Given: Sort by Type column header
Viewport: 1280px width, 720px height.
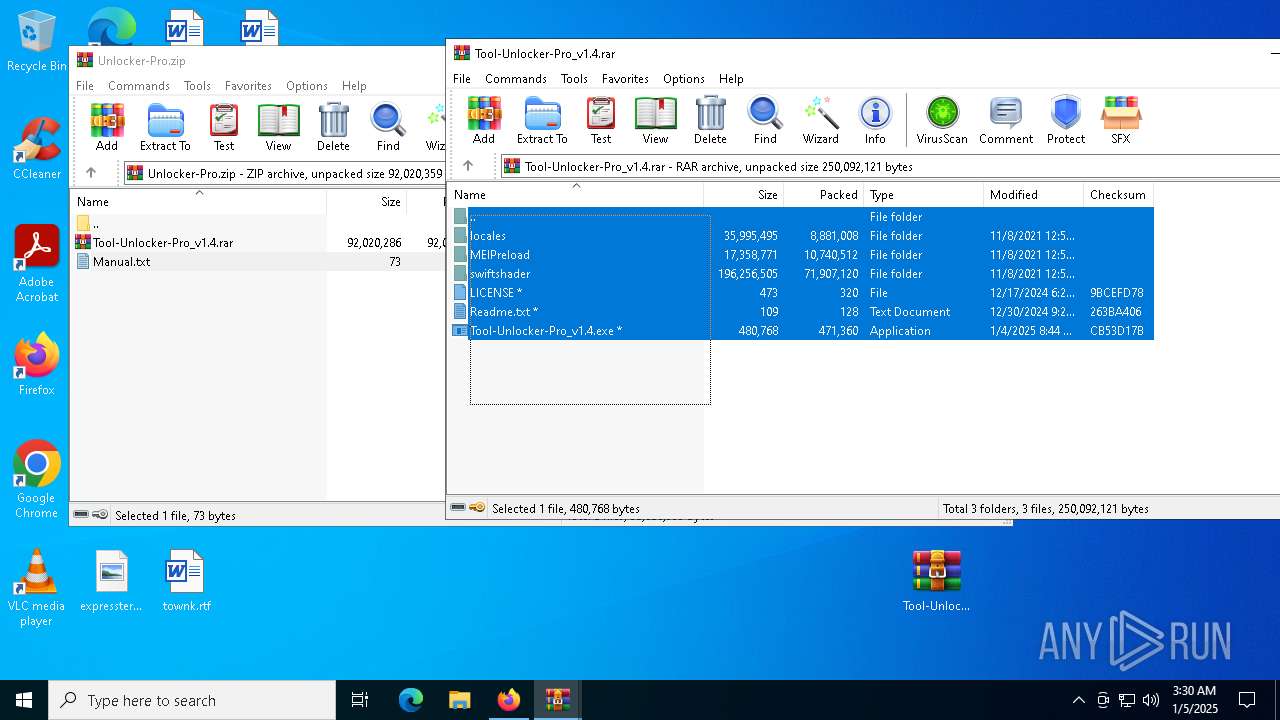Looking at the screenshot, I should (923, 194).
